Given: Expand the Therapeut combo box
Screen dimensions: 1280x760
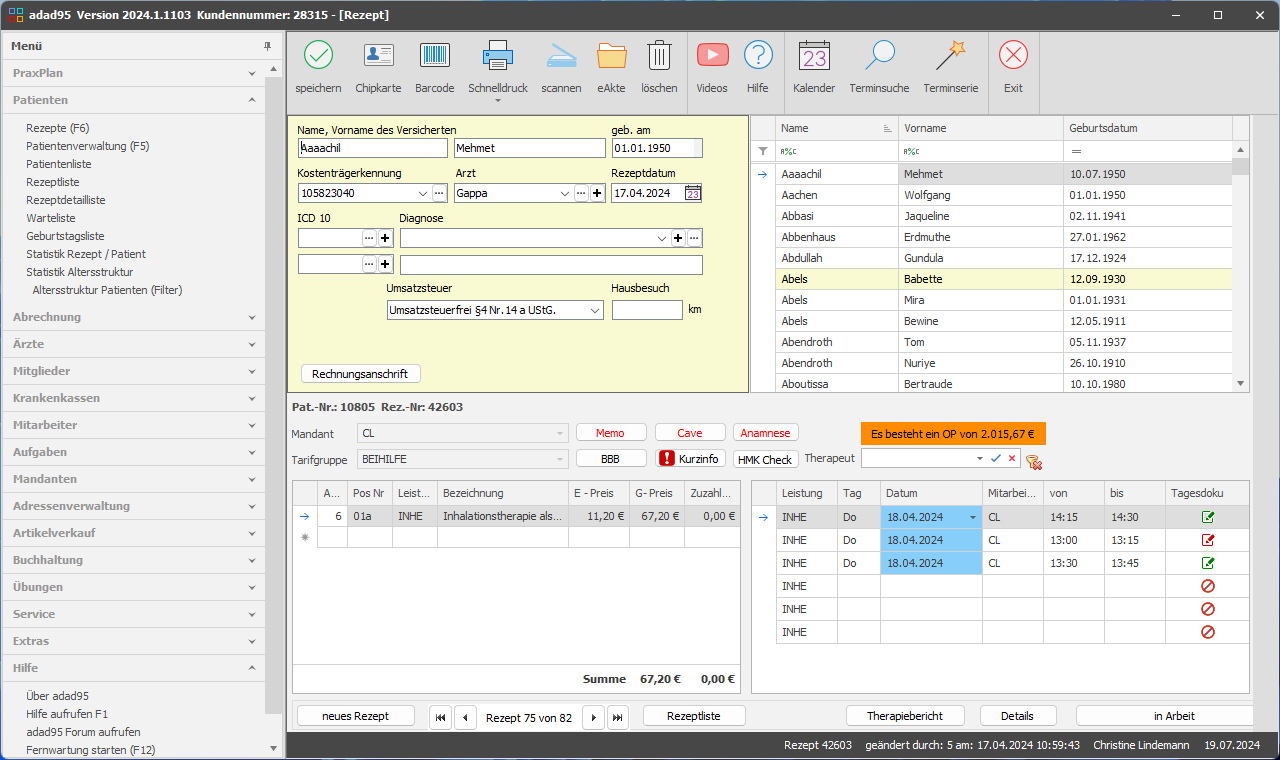Looking at the screenshot, I should pyautogui.click(x=979, y=458).
